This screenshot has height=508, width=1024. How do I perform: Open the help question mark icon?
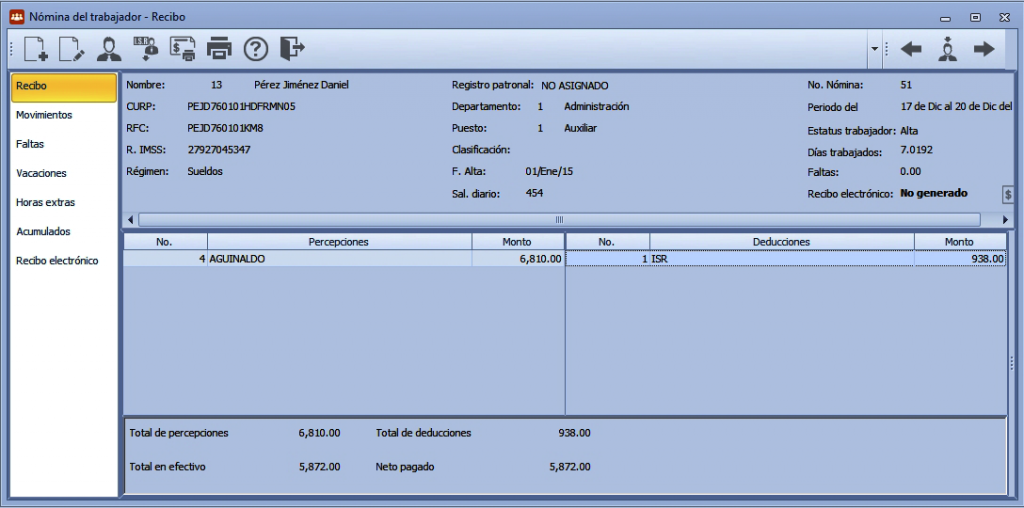coord(256,49)
